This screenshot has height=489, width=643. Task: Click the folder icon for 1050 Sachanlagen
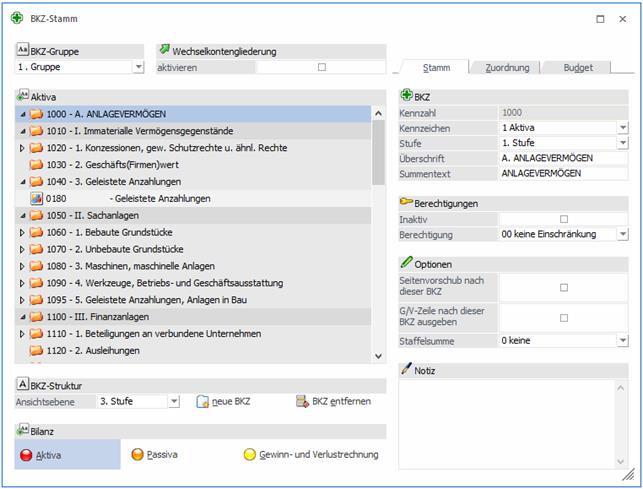(x=36, y=215)
